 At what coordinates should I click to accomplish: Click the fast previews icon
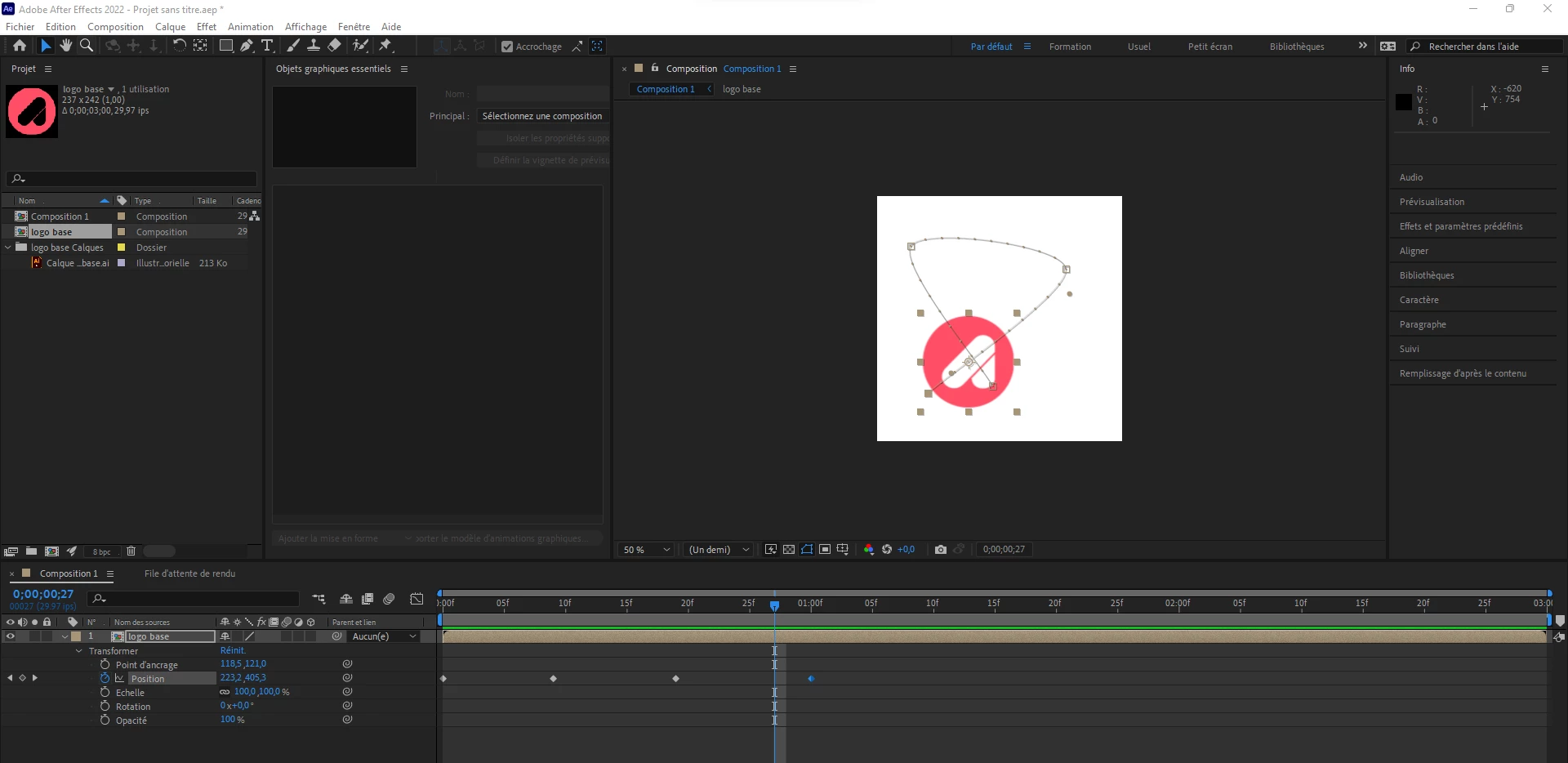771,550
